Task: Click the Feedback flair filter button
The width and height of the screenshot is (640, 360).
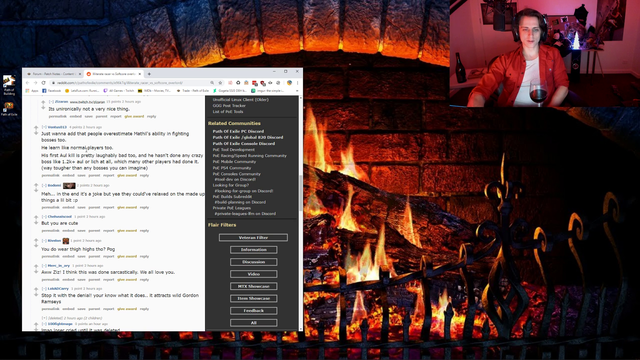Action: (253, 311)
